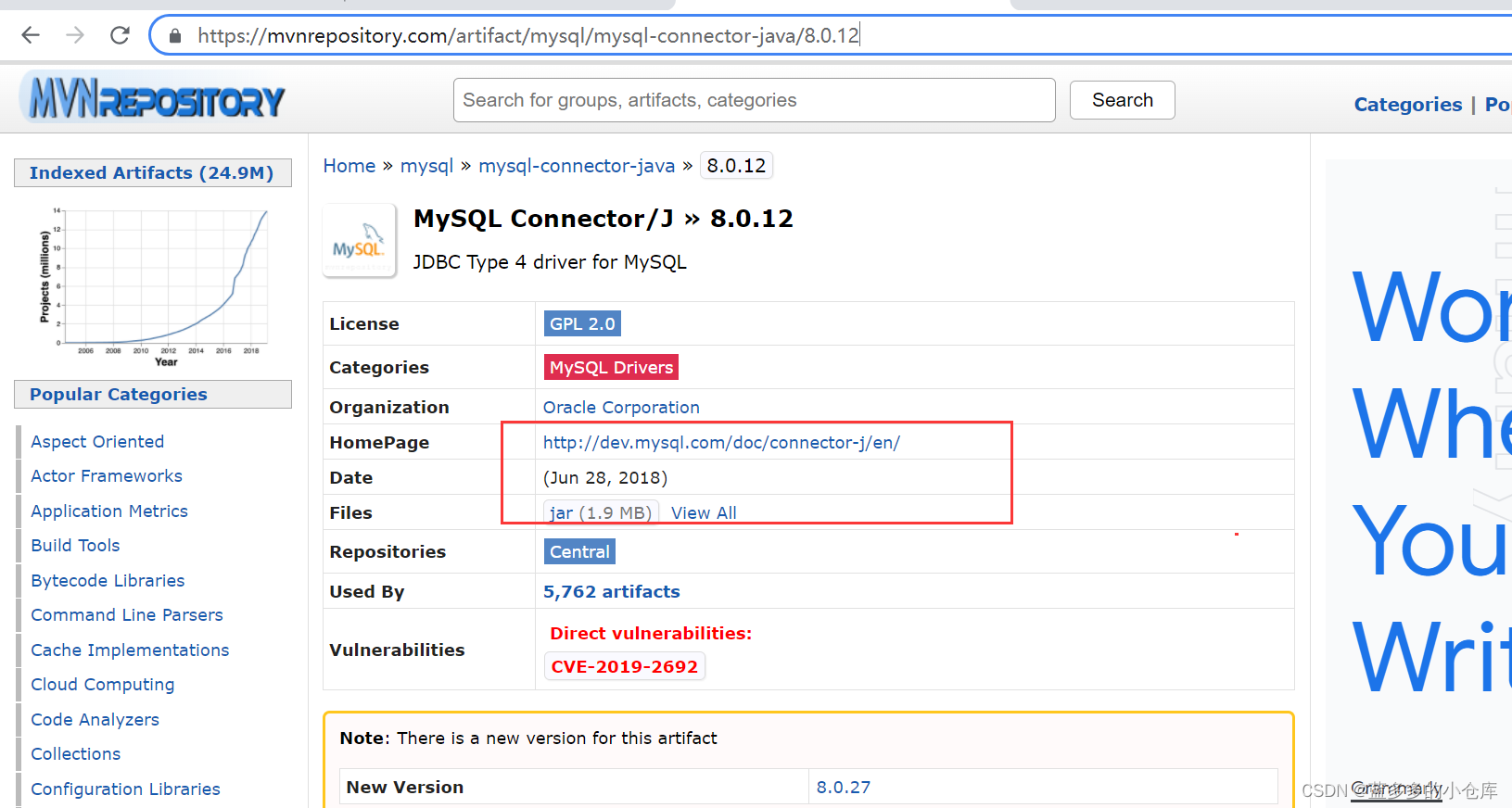This screenshot has width=1512, height=808.
Task: Focus the artifact search input field
Action: coord(754,100)
